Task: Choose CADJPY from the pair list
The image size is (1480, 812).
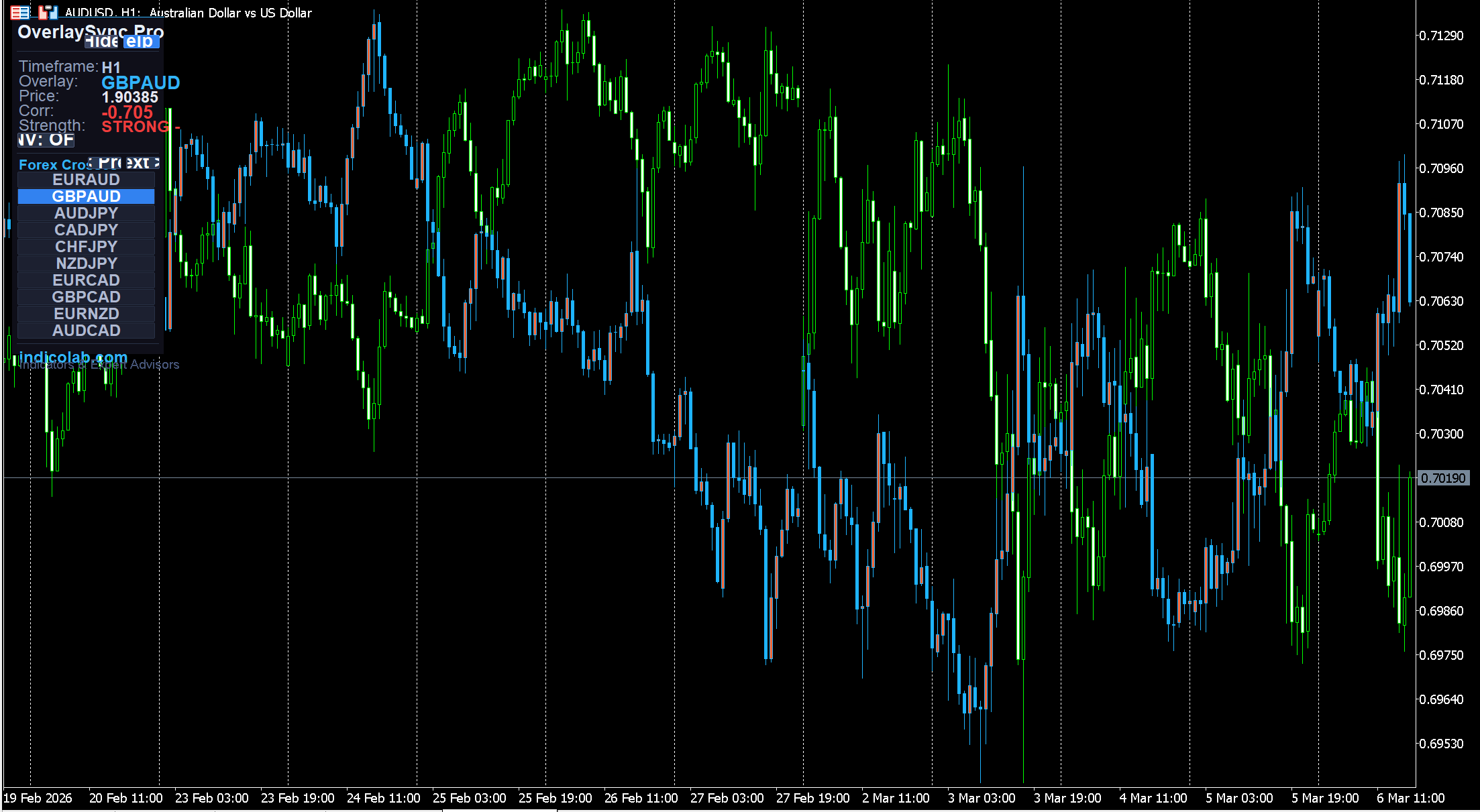Action: pyautogui.click(x=86, y=230)
